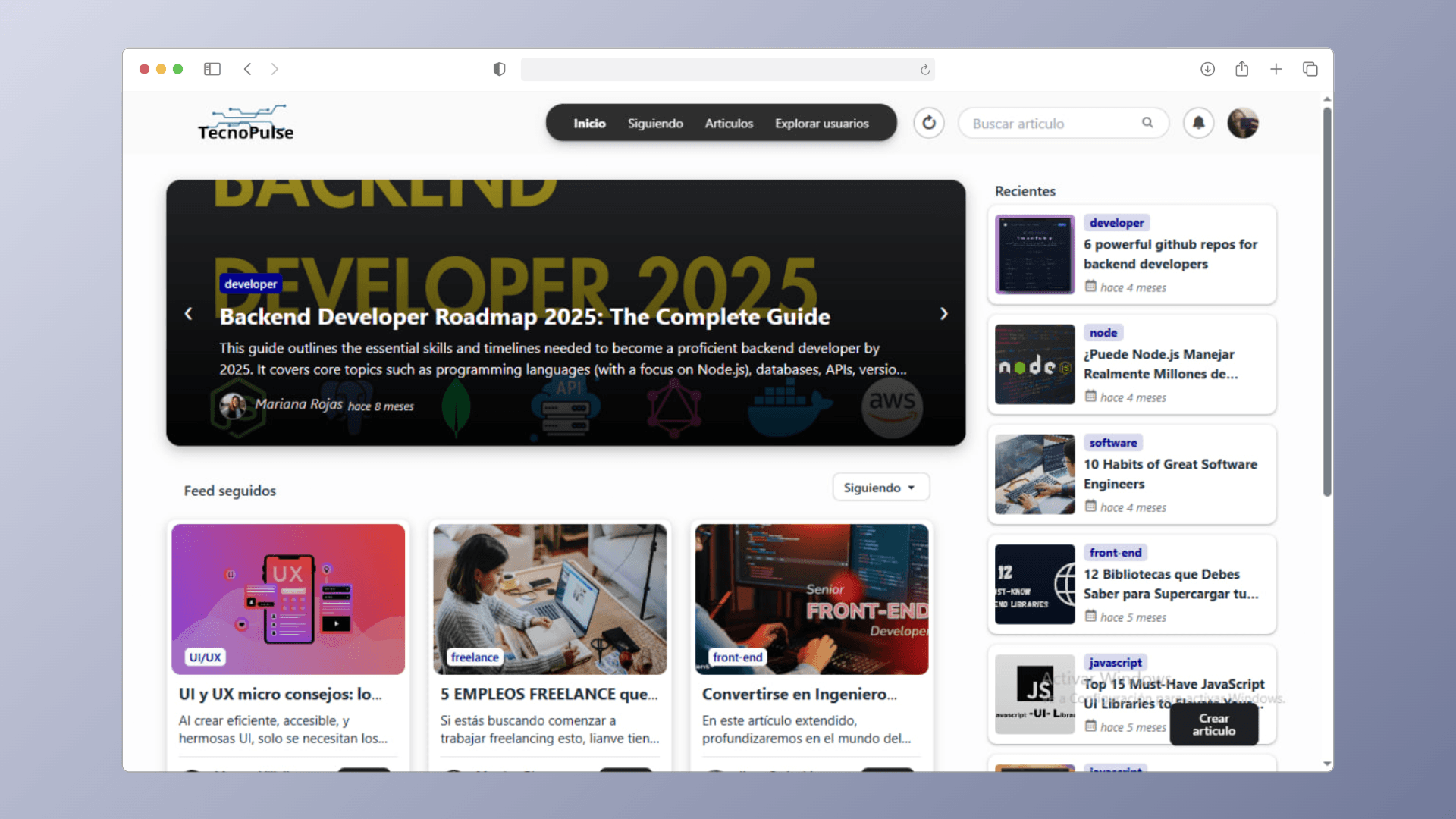Image resolution: width=1456 pixels, height=819 pixels.
Task: Open the freelance article image
Action: point(550,599)
